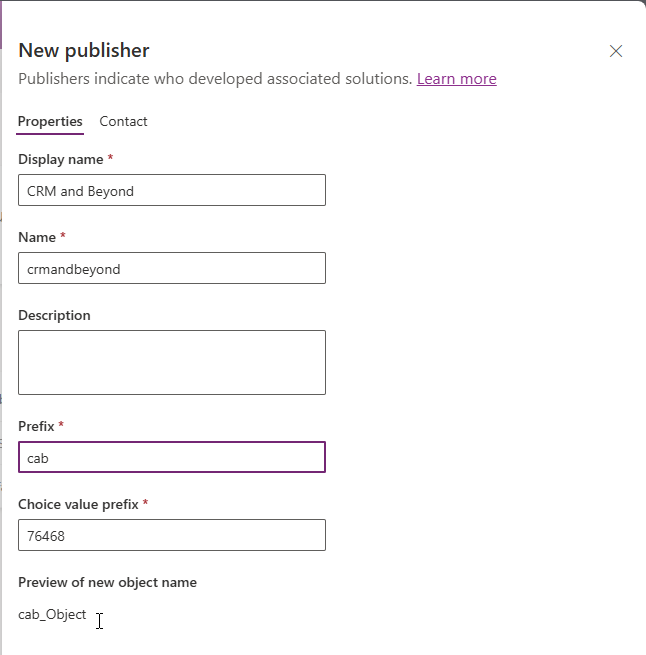Close the New publisher panel
This screenshot has width=646, height=655.
click(615, 51)
